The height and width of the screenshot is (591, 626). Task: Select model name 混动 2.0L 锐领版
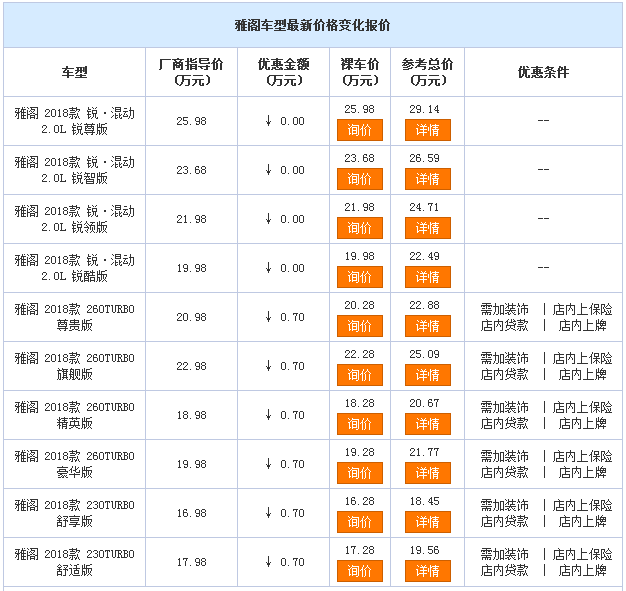coord(75,219)
